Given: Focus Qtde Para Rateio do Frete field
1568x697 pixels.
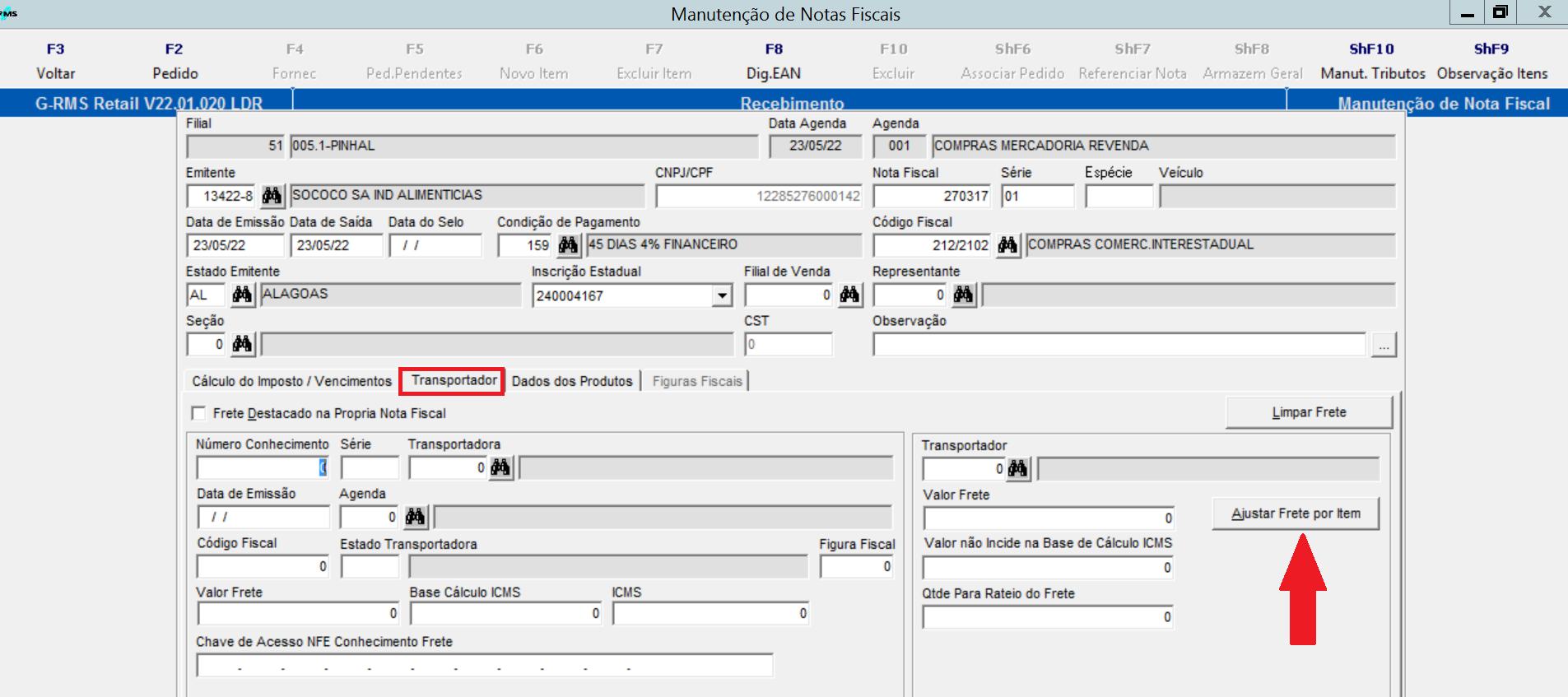Looking at the screenshot, I should [x=1048, y=617].
